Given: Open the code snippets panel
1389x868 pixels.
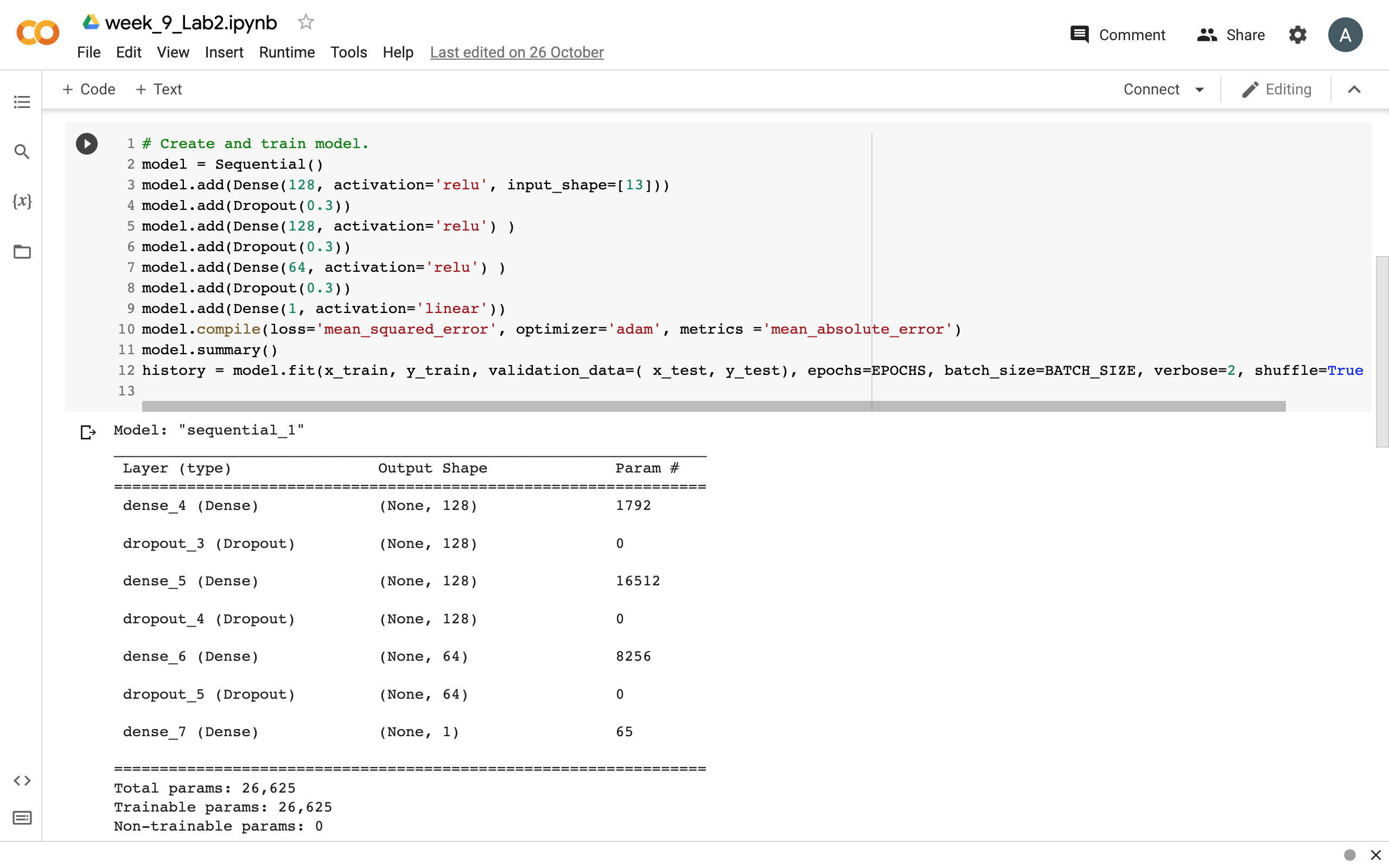Looking at the screenshot, I should pyautogui.click(x=22, y=780).
